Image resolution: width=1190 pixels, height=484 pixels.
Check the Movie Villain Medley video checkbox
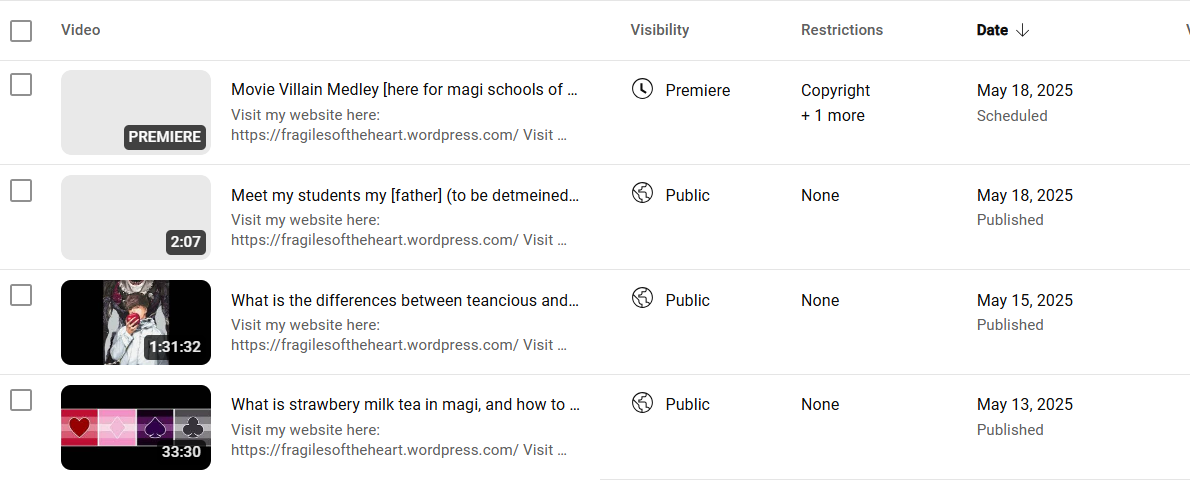click(21, 85)
